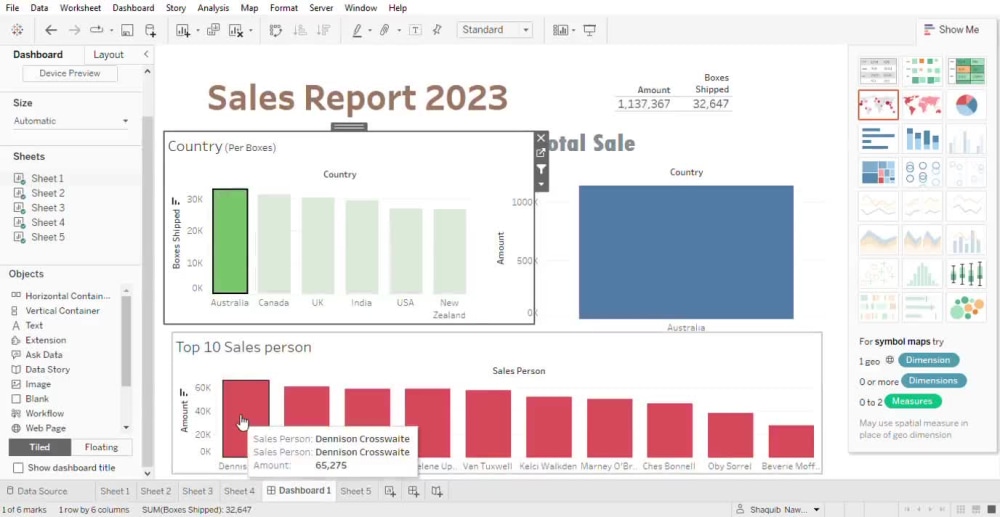Screen dimensions: 1000x517
Task: Switch to the Layout tab
Action: [x=108, y=54]
